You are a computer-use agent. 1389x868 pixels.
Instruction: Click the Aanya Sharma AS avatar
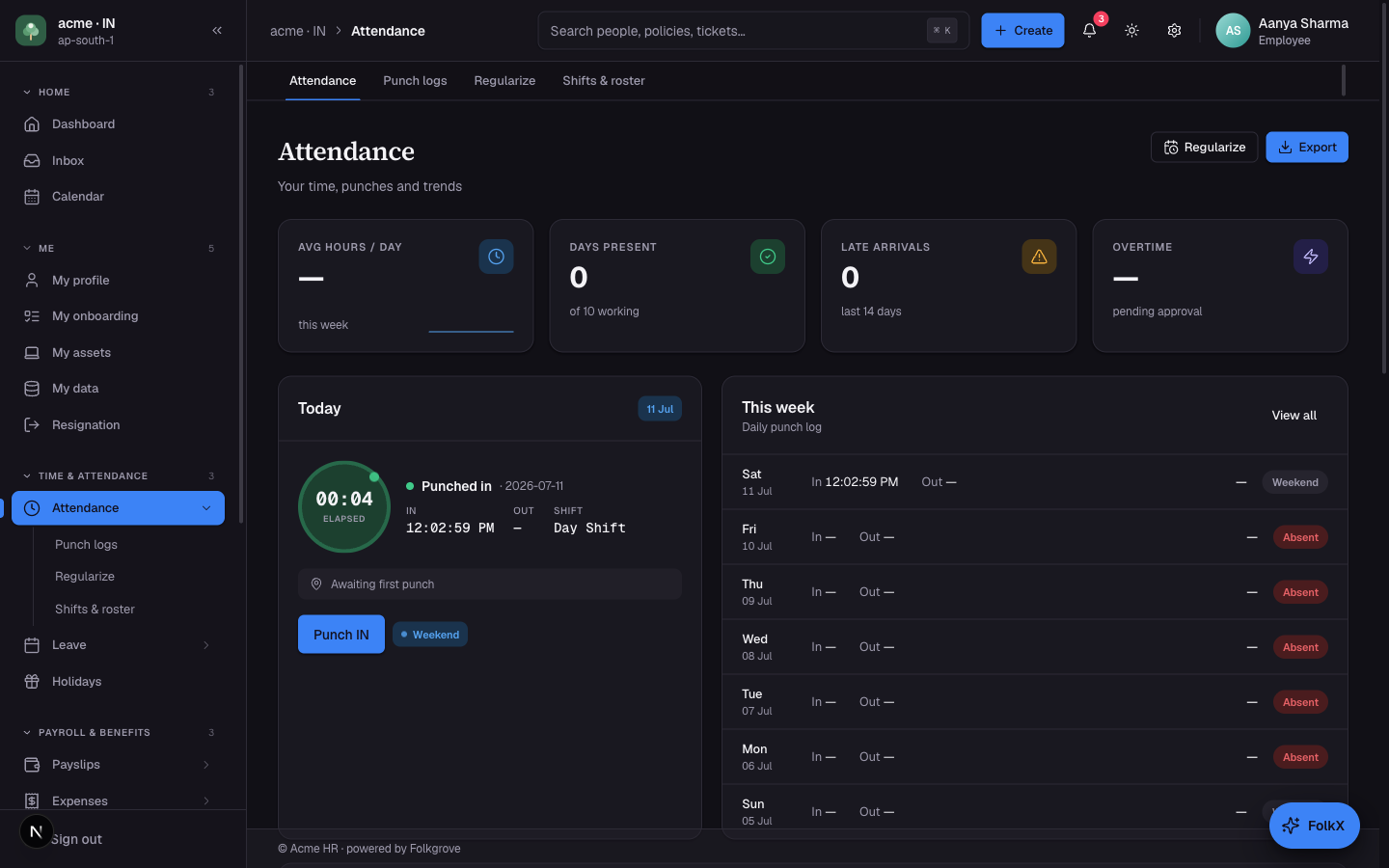tap(1233, 31)
